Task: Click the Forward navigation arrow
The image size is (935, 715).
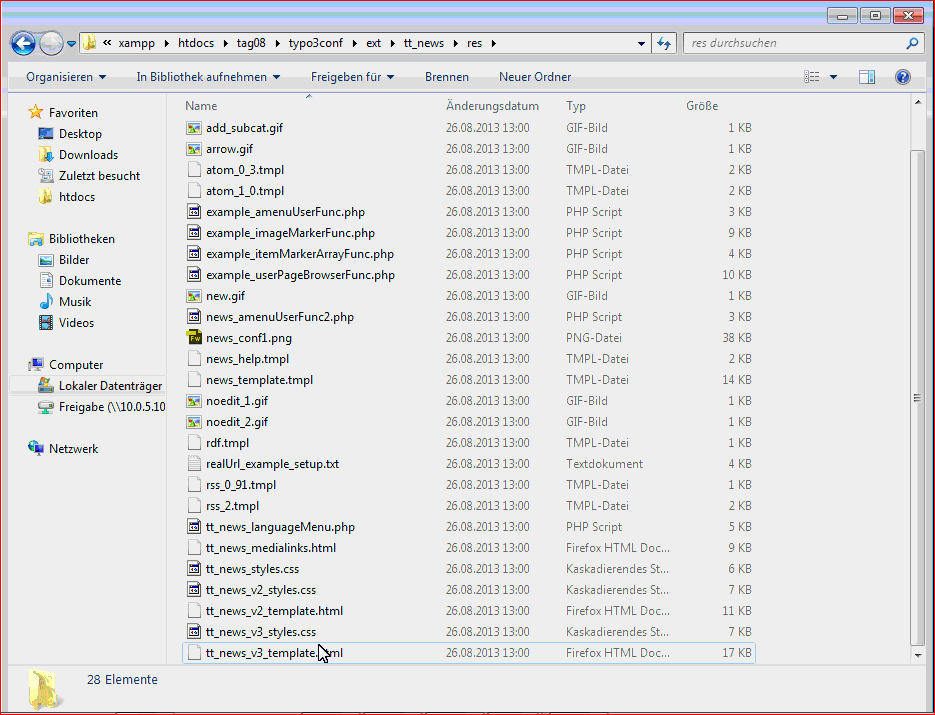Action: [x=51, y=44]
